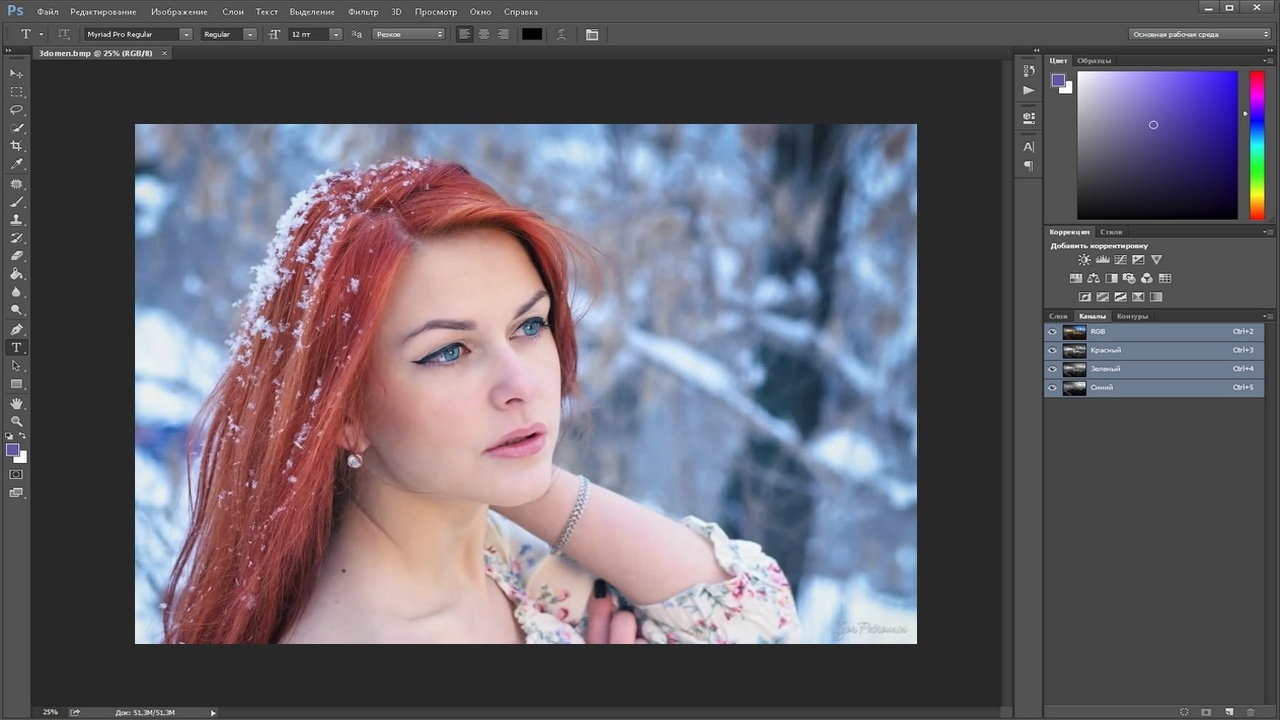The height and width of the screenshot is (720, 1280).
Task: Toggle visibility of the Красный channel
Action: coord(1052,351)
